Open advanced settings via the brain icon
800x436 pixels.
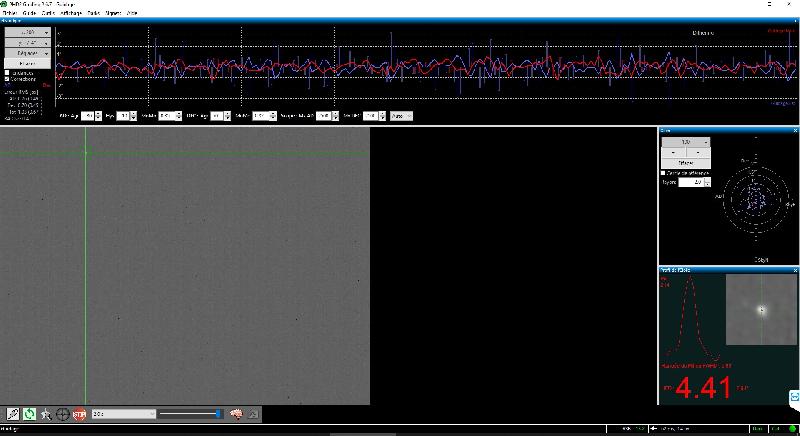click(x=236, y=414)
